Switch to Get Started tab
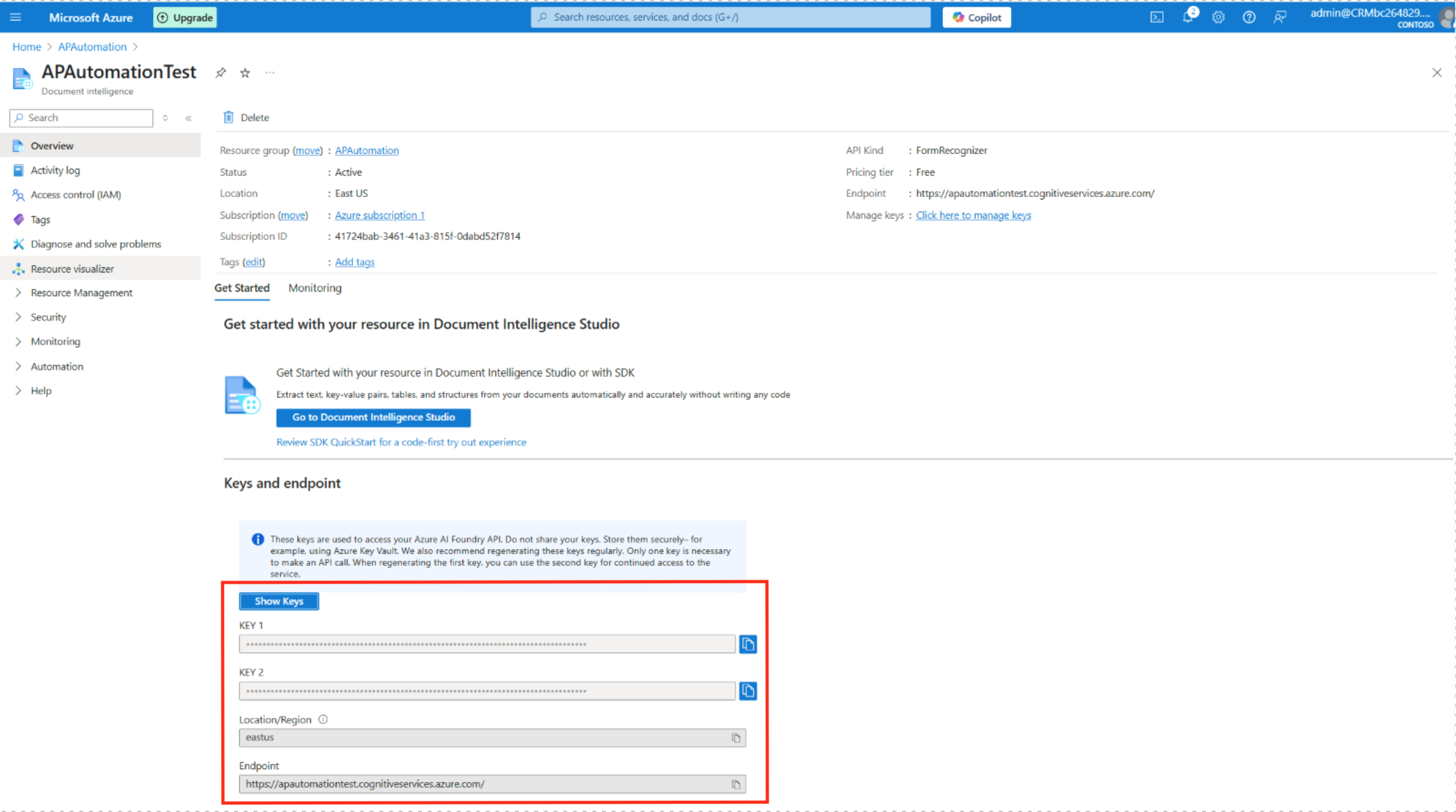 (x=242, y=288)
